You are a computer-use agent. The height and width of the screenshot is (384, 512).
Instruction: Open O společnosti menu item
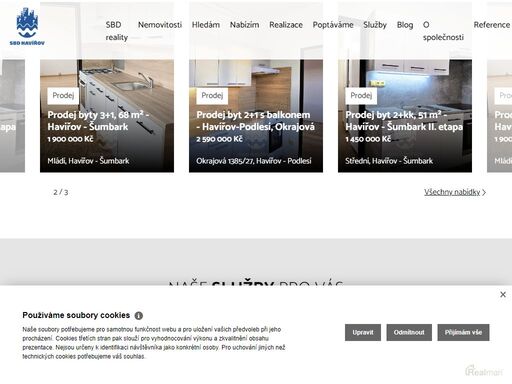[443, 31]
